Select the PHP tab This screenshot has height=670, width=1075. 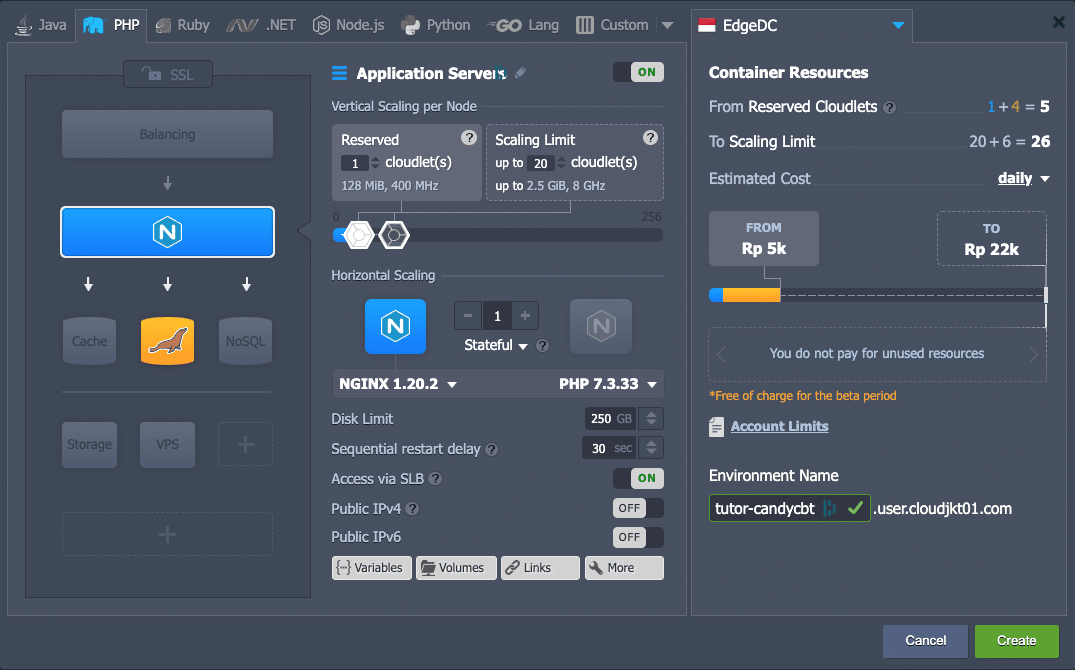click(x=111, y=25)
